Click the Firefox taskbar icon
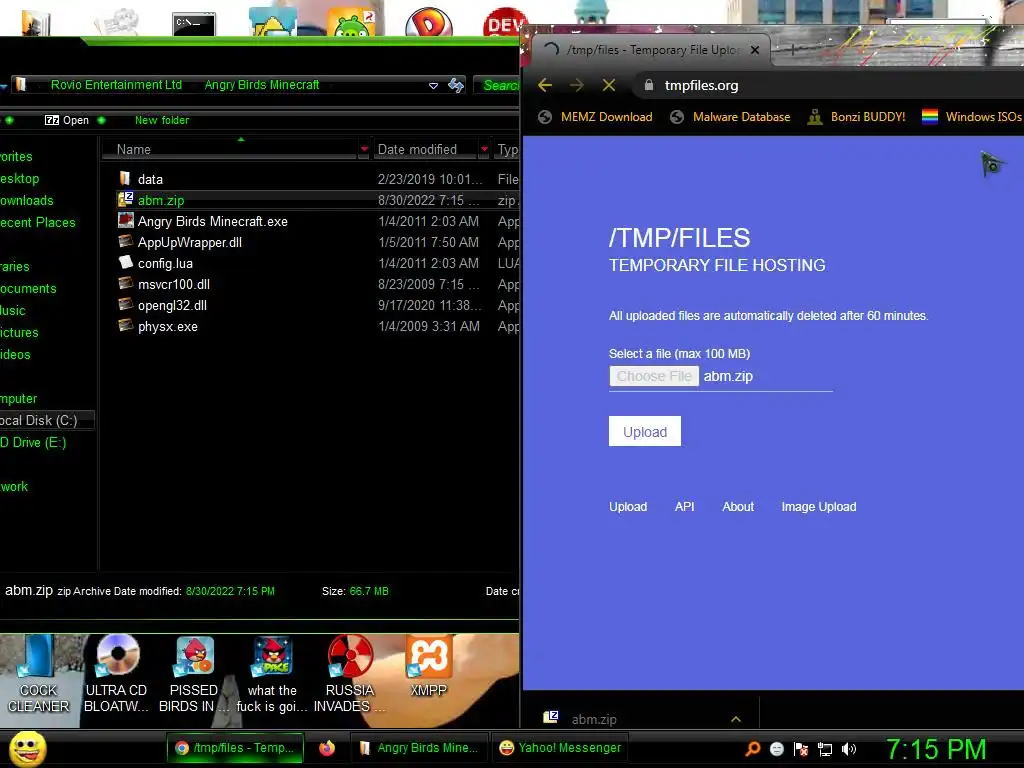The height and width of the screenshot is (768, 1024). point(327,748)
